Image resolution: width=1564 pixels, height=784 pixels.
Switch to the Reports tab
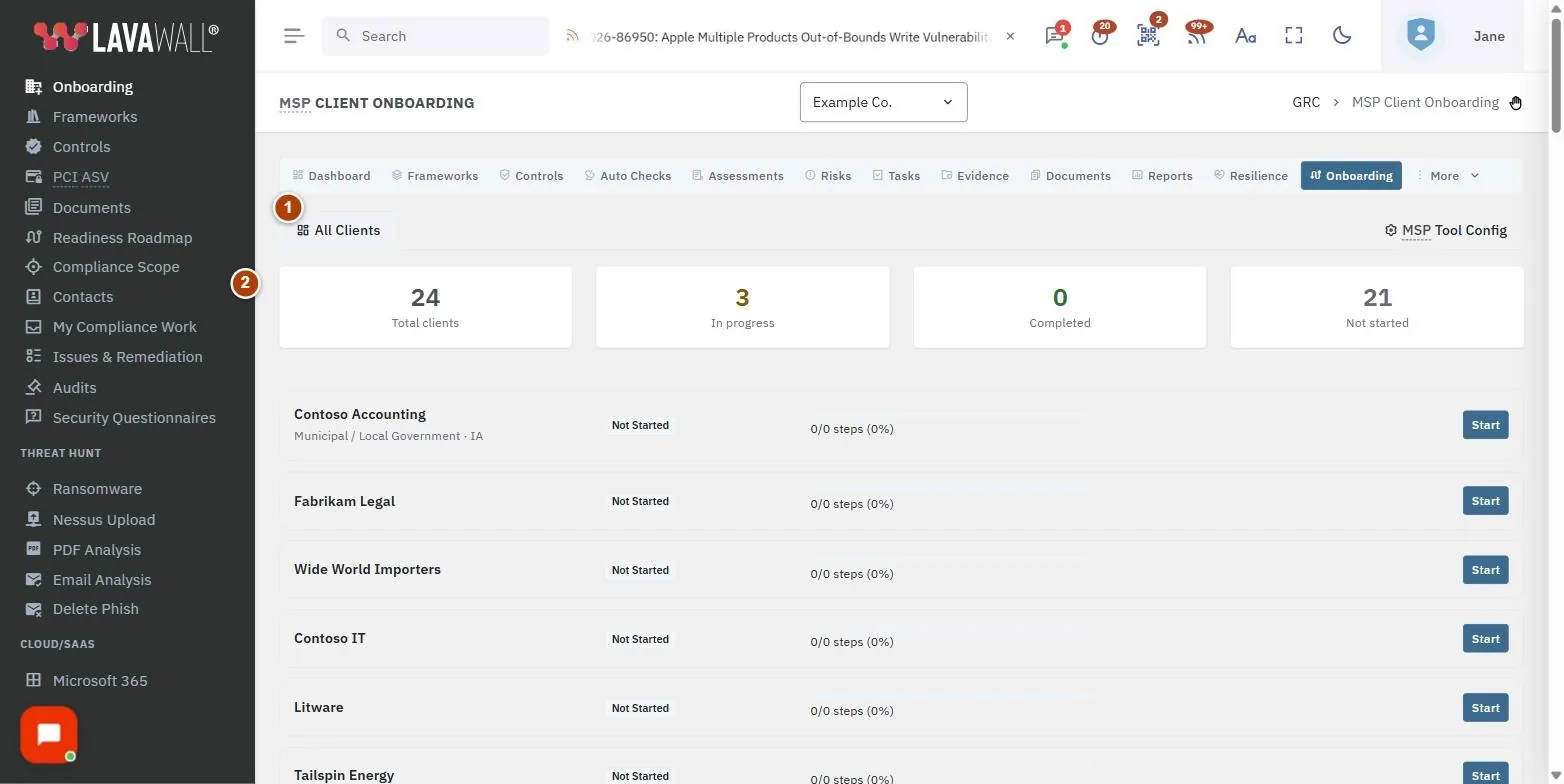pos(1162,176)
